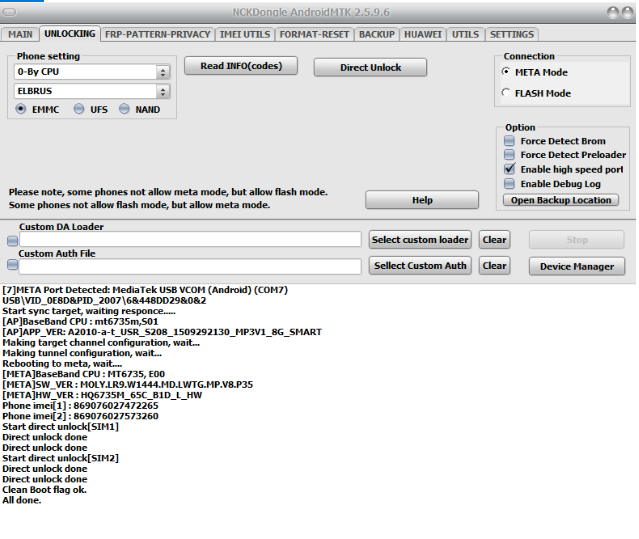Click the 'Clean Boot flag ok.' log line
The image size is (639, 539).
[44, 490]
